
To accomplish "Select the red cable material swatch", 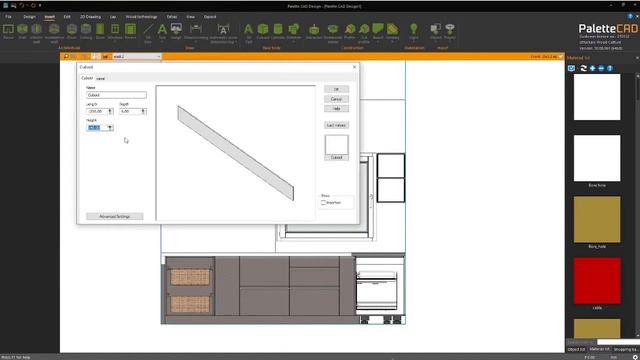I will (x=597, y=281).
